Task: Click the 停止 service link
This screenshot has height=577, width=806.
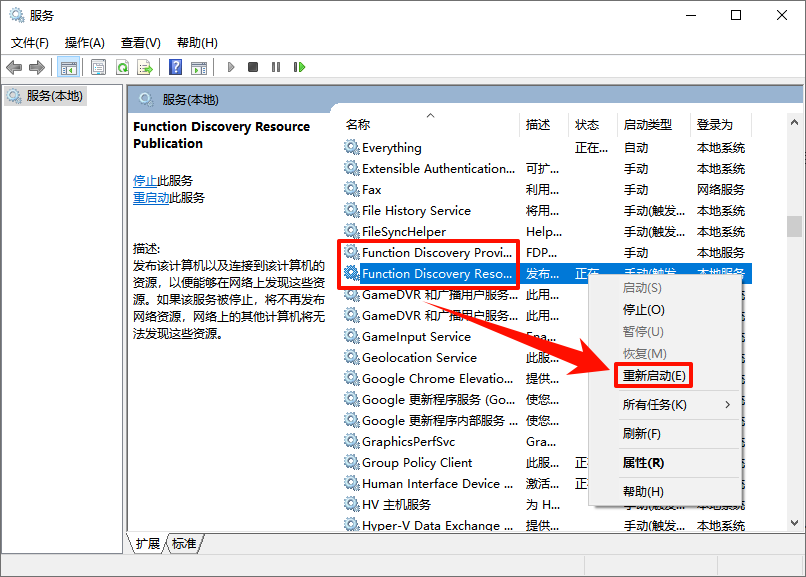Action: [x=145, y=181]
